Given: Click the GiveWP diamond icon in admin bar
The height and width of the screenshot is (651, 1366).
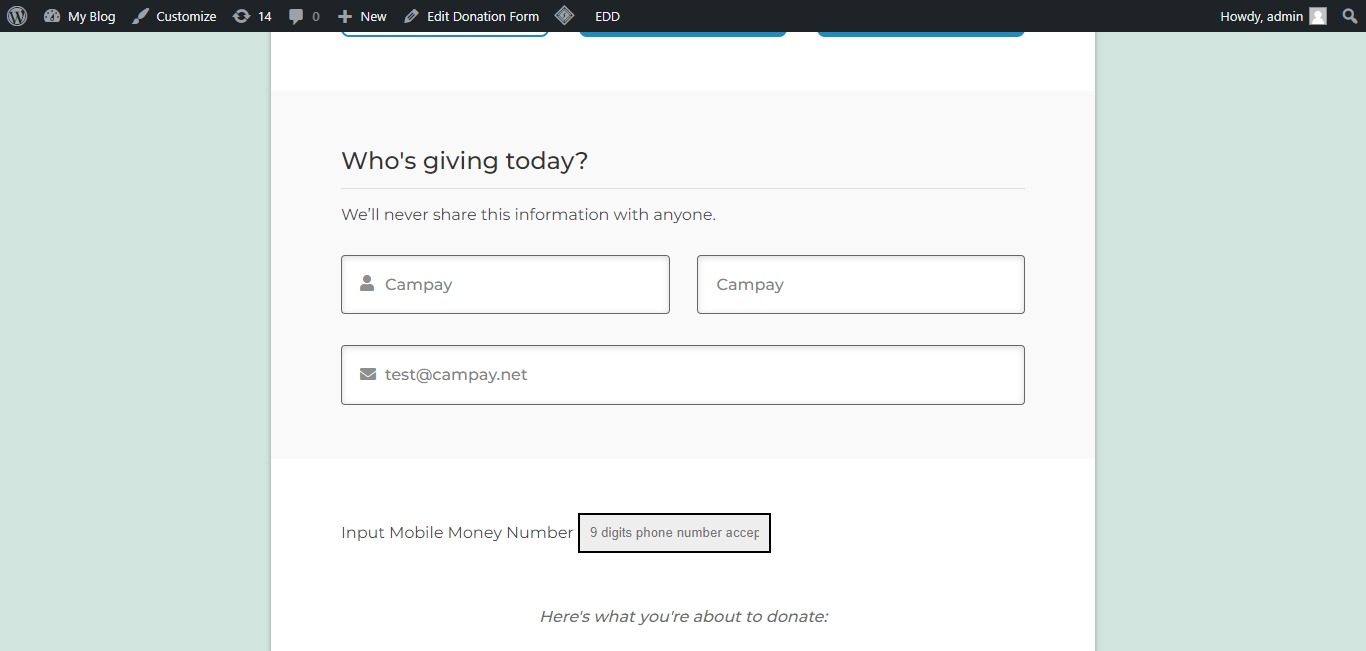Looking at the screenshot, I should coord(565,16).
